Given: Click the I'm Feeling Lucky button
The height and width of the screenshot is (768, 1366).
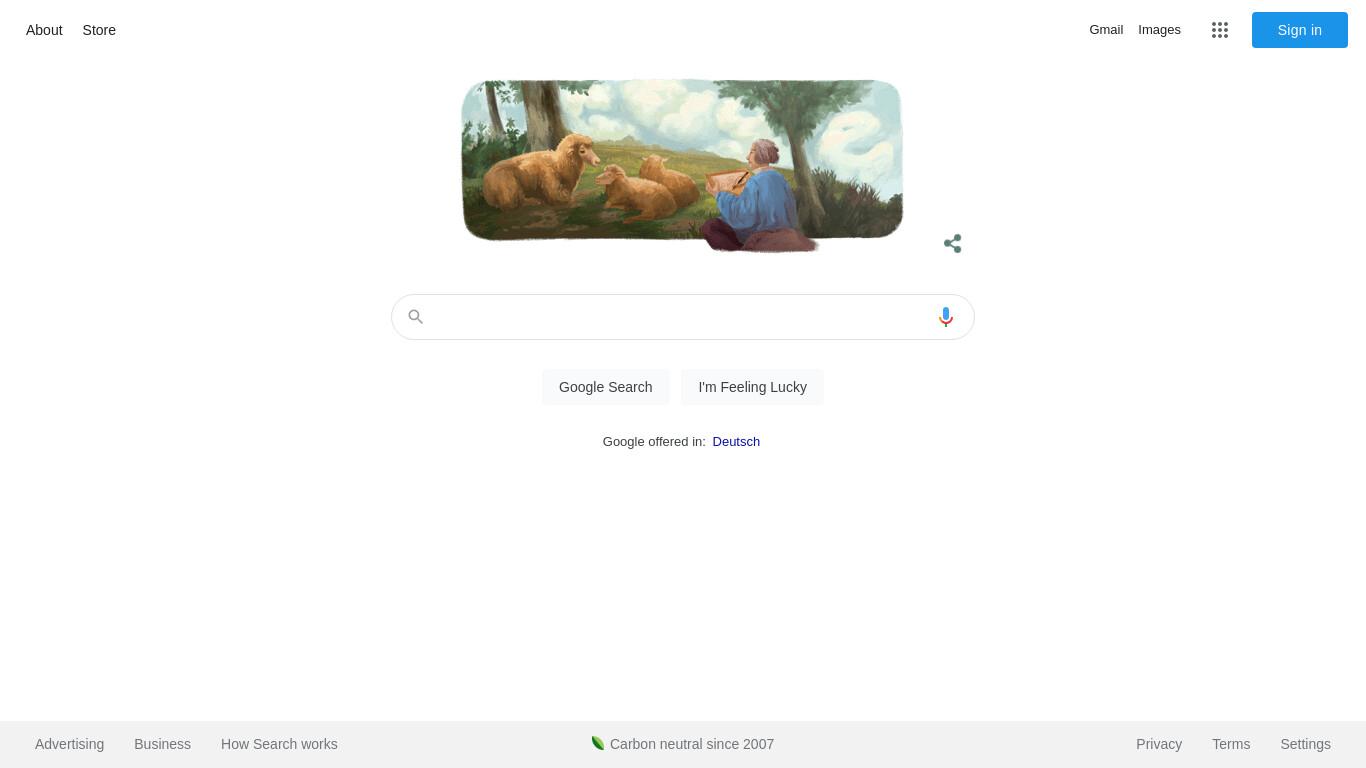Looking at the screenshot, I should (752, 387).
